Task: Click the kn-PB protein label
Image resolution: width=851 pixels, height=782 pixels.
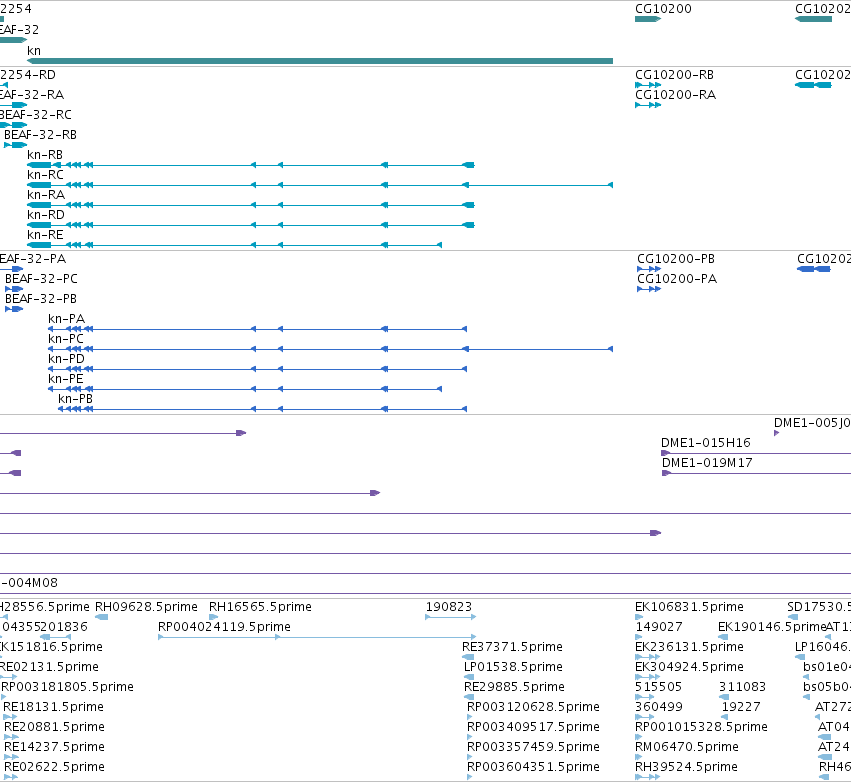Action: tap(75, 399)
